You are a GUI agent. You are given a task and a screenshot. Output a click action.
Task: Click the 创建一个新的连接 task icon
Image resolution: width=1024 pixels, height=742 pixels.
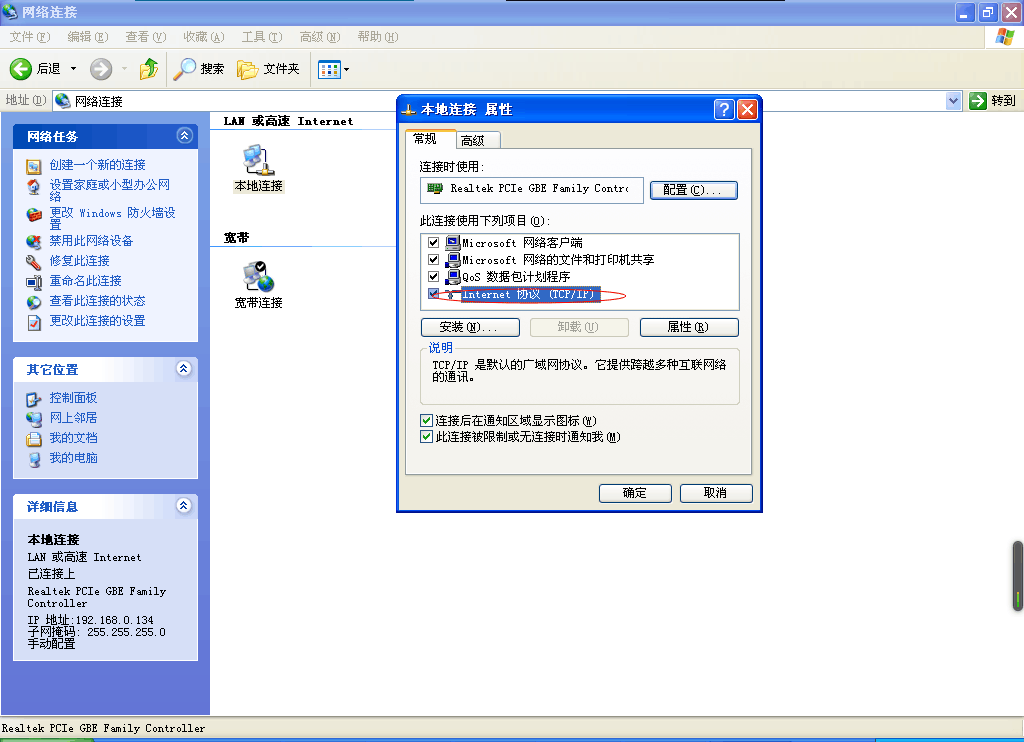click(33, 166)
